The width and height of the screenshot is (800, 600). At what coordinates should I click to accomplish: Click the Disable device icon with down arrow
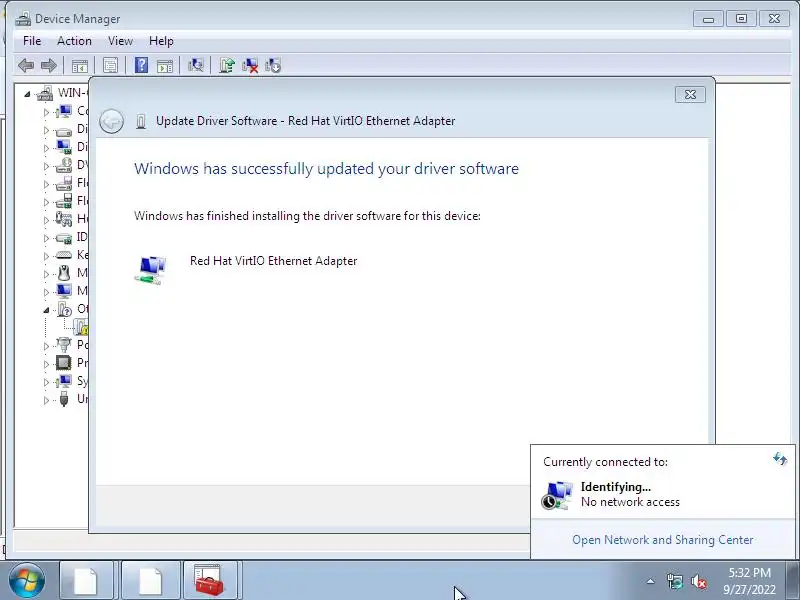point(273,65)
